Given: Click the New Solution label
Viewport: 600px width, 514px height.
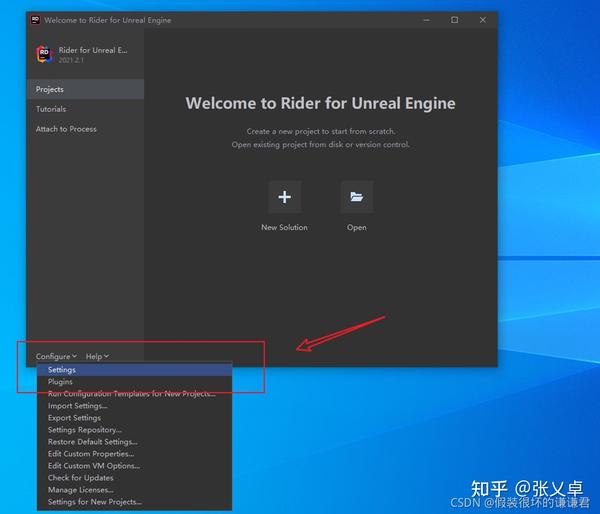Looking at the screenshot, I should pyautogui.click(x=284, y=227).
